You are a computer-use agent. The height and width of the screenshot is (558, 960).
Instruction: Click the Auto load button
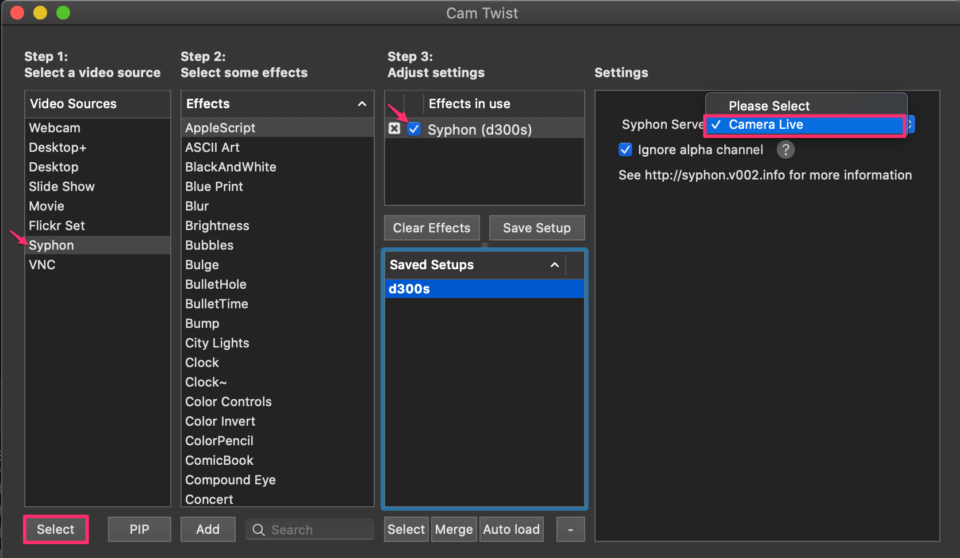click(511, 529)
